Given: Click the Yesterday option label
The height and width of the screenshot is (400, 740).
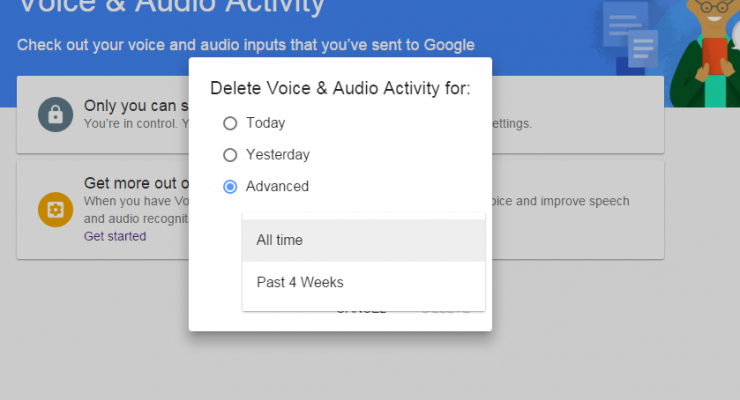Looking at the screenshot, I should point(278,155).
